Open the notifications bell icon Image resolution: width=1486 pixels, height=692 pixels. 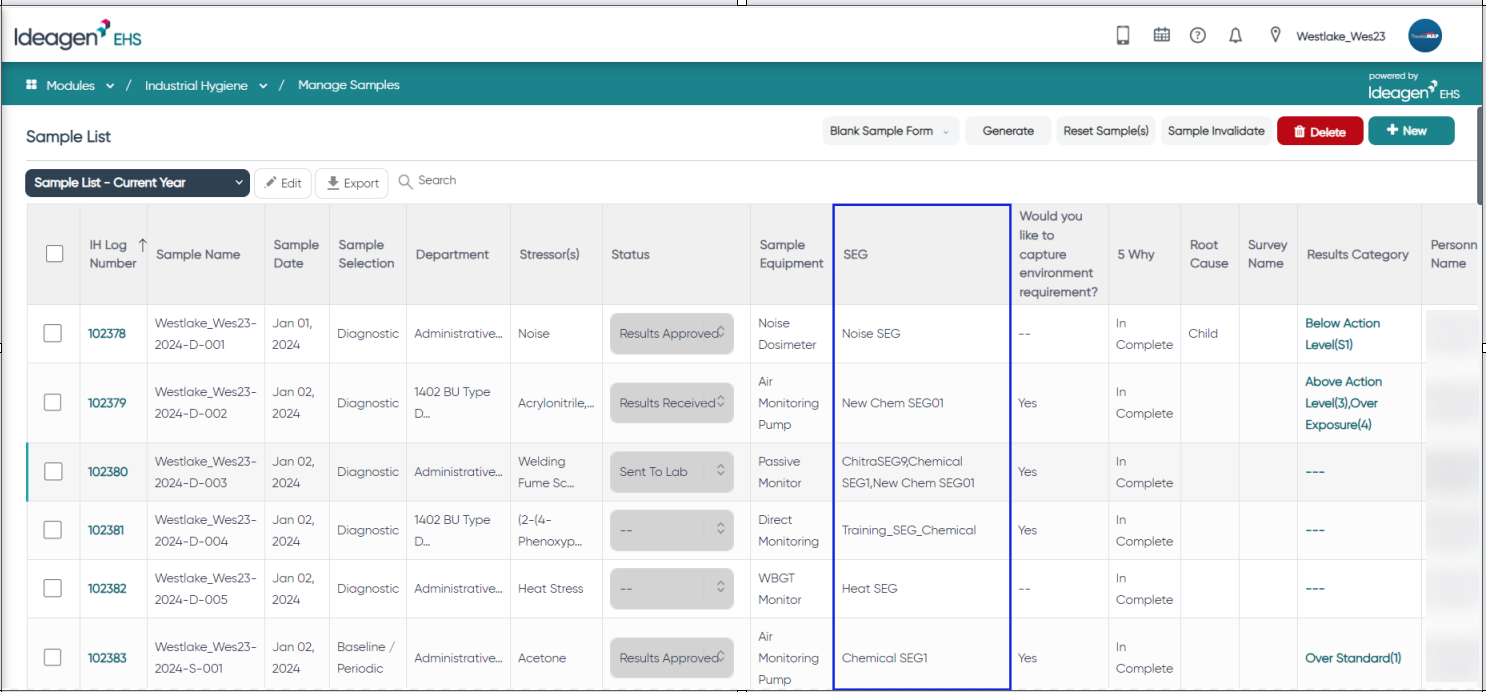[x=1235, y=35]
